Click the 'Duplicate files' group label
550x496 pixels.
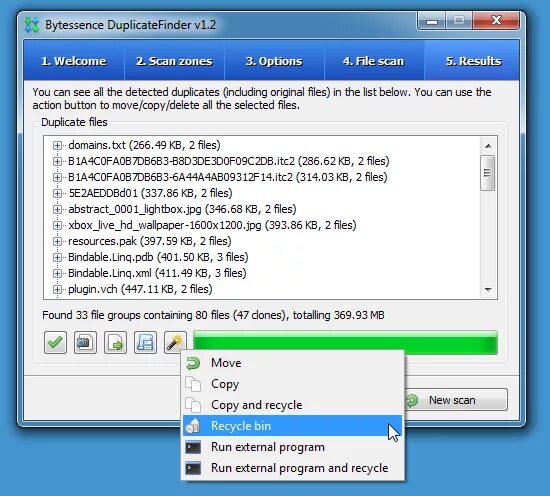point(74,122)
